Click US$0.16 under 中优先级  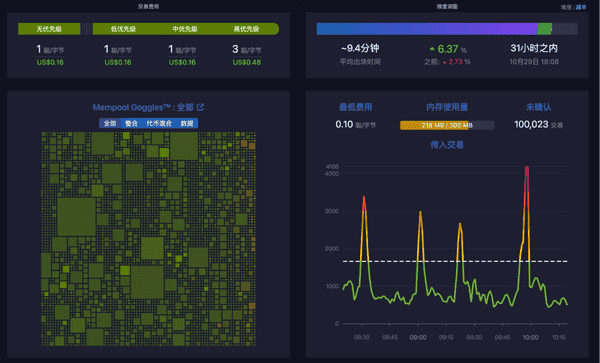click(182, 62)
